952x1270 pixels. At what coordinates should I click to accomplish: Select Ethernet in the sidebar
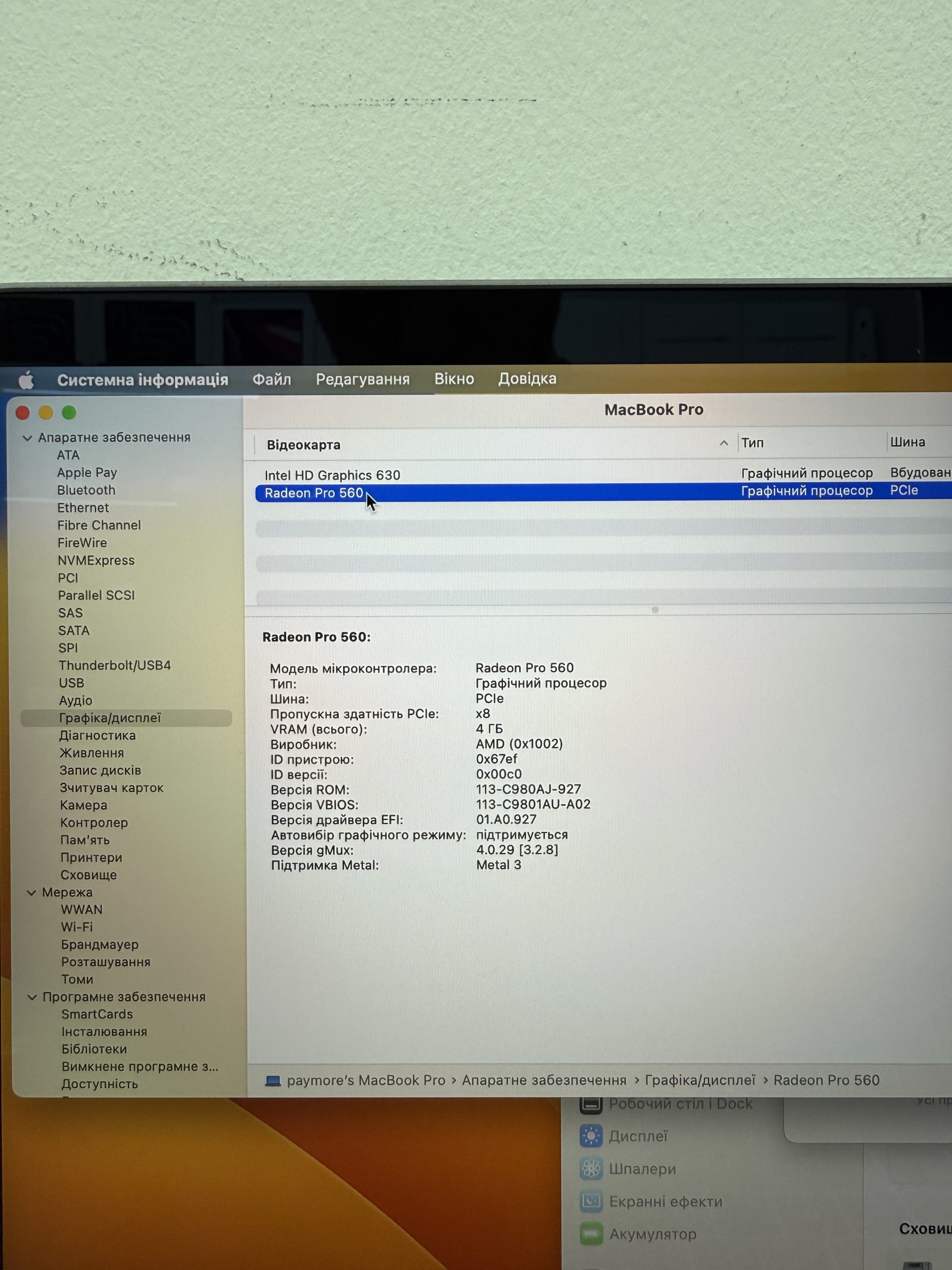83,508
